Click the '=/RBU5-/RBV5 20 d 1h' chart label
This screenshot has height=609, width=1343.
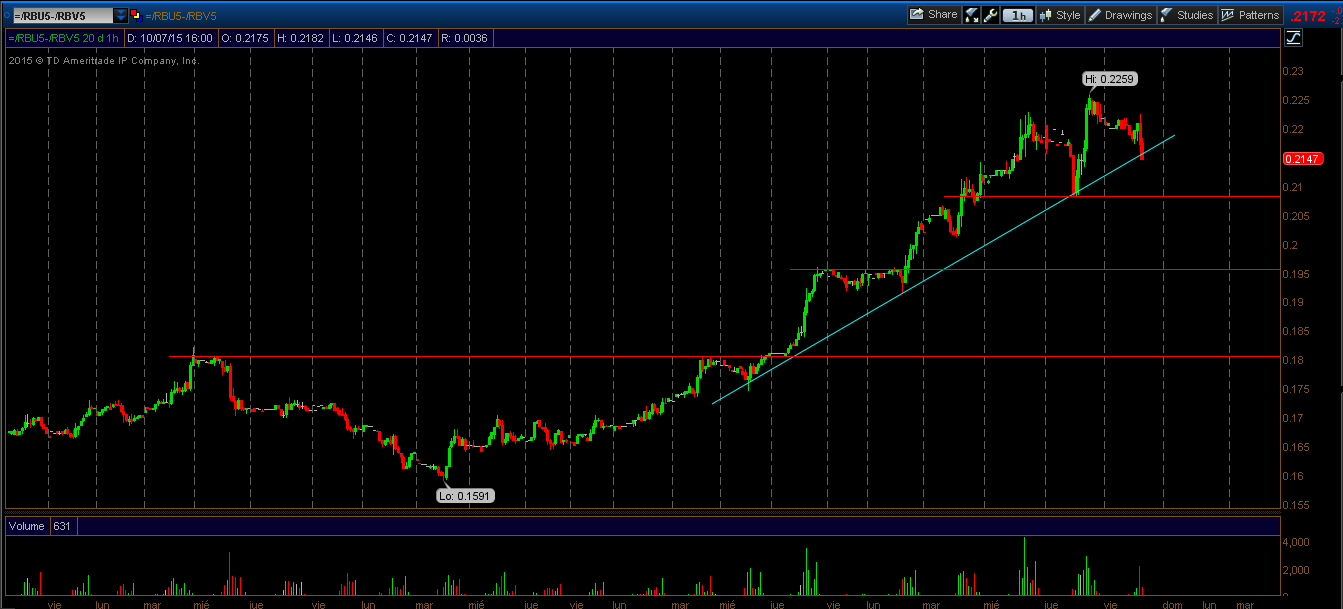coord(63,38)
